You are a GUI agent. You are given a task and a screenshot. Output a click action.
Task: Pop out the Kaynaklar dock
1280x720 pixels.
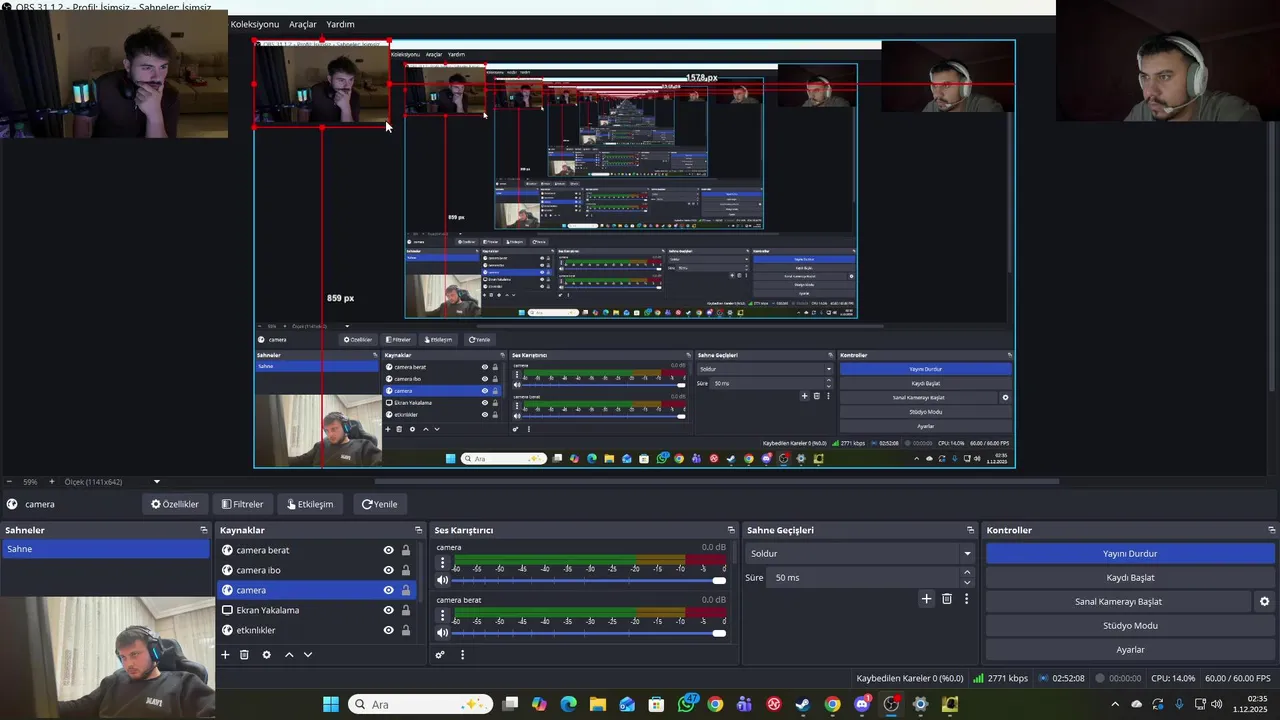click(x=419, y=530)
